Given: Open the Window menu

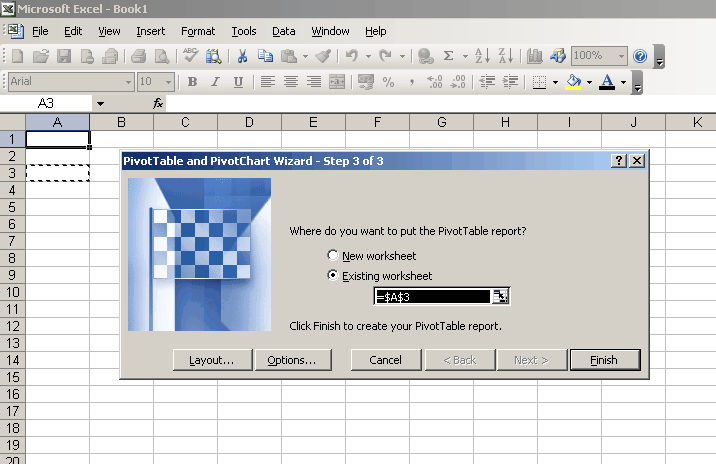Looking at the screenshot, I should 330,31.
